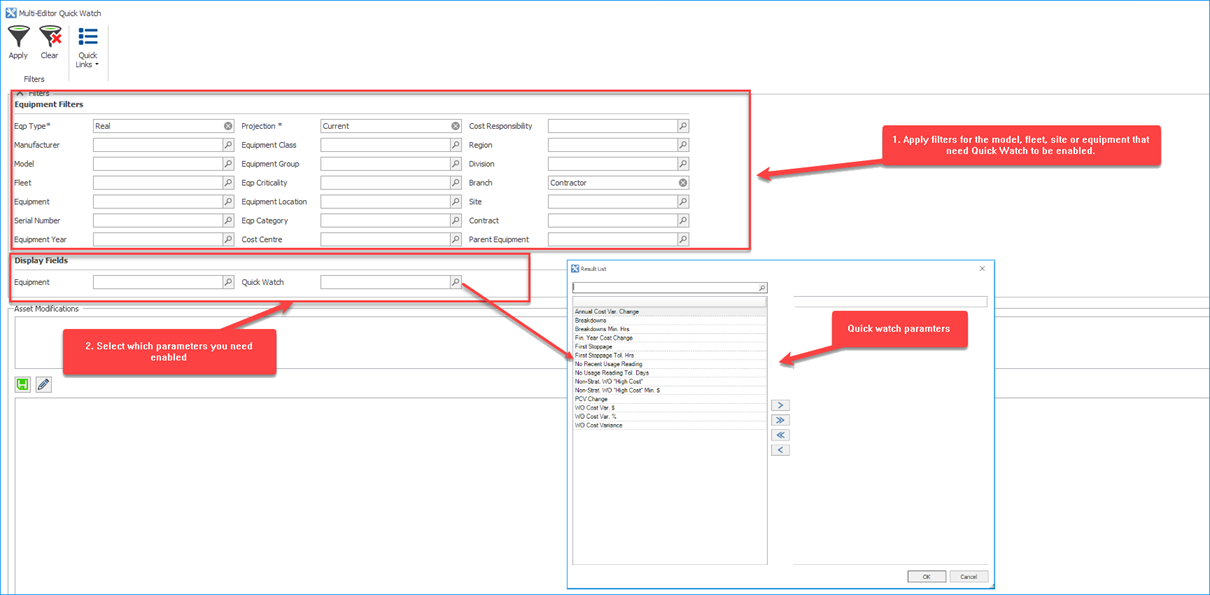
Task: Select 'Fin. Year Cost Change' row
Action: coord(670,338)
